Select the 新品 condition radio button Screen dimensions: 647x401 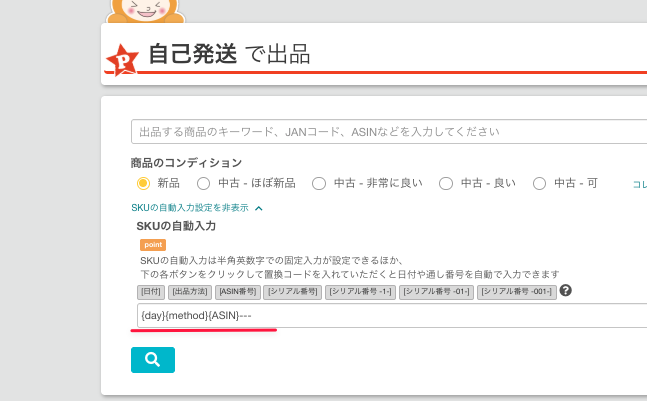[x=143, y=183]
